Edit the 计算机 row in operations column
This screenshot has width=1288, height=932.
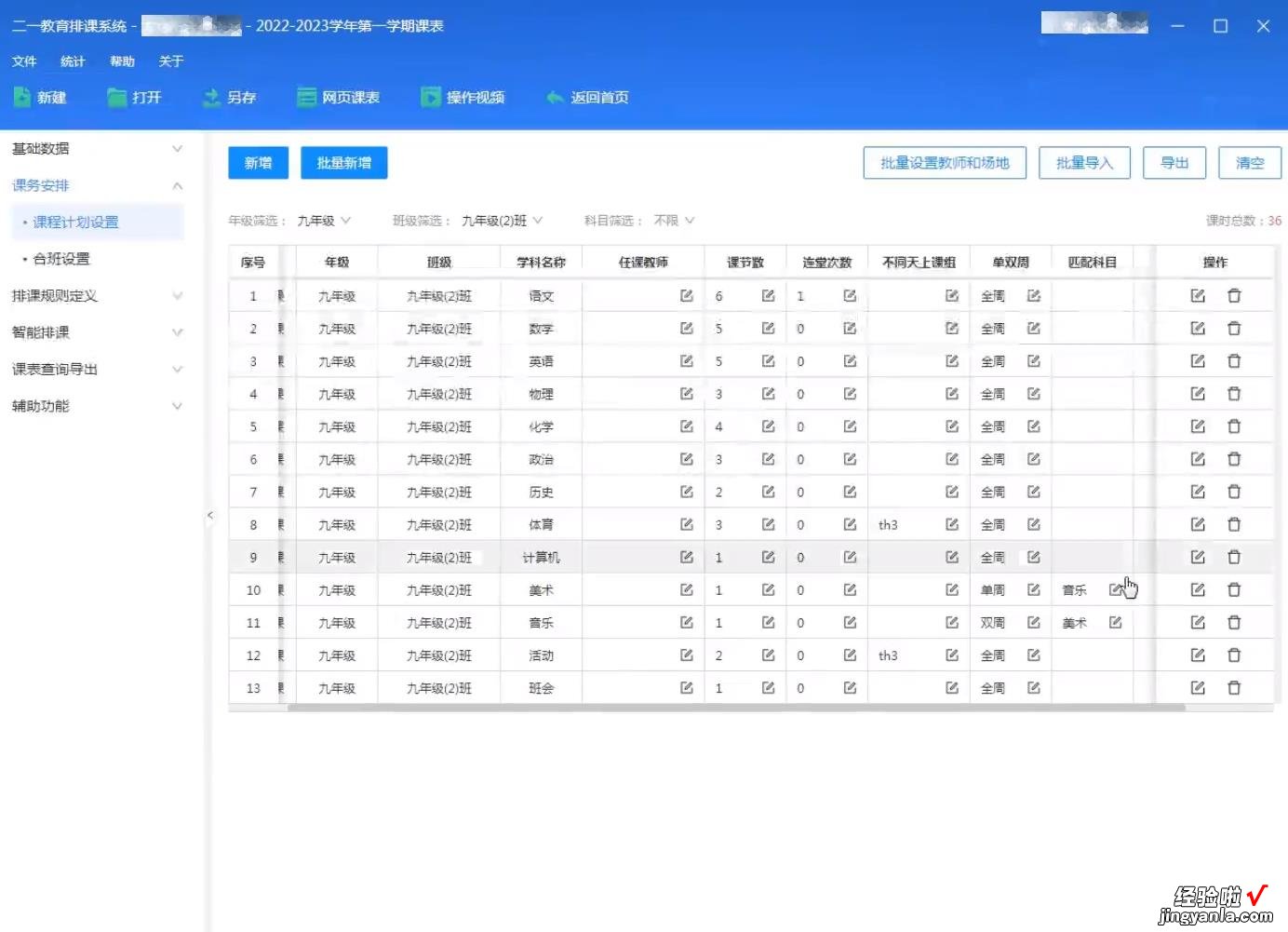coord(1198,558)
